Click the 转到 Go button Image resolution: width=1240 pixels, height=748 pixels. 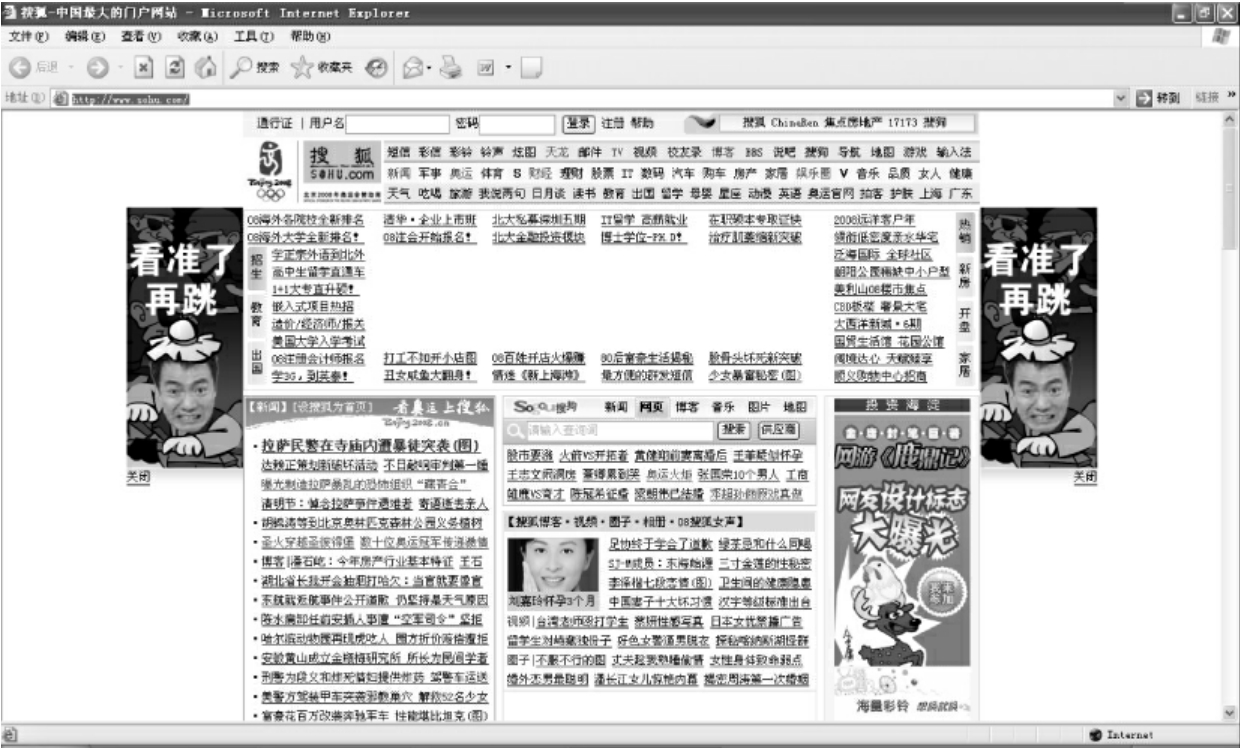click(x=1158, y=98)
